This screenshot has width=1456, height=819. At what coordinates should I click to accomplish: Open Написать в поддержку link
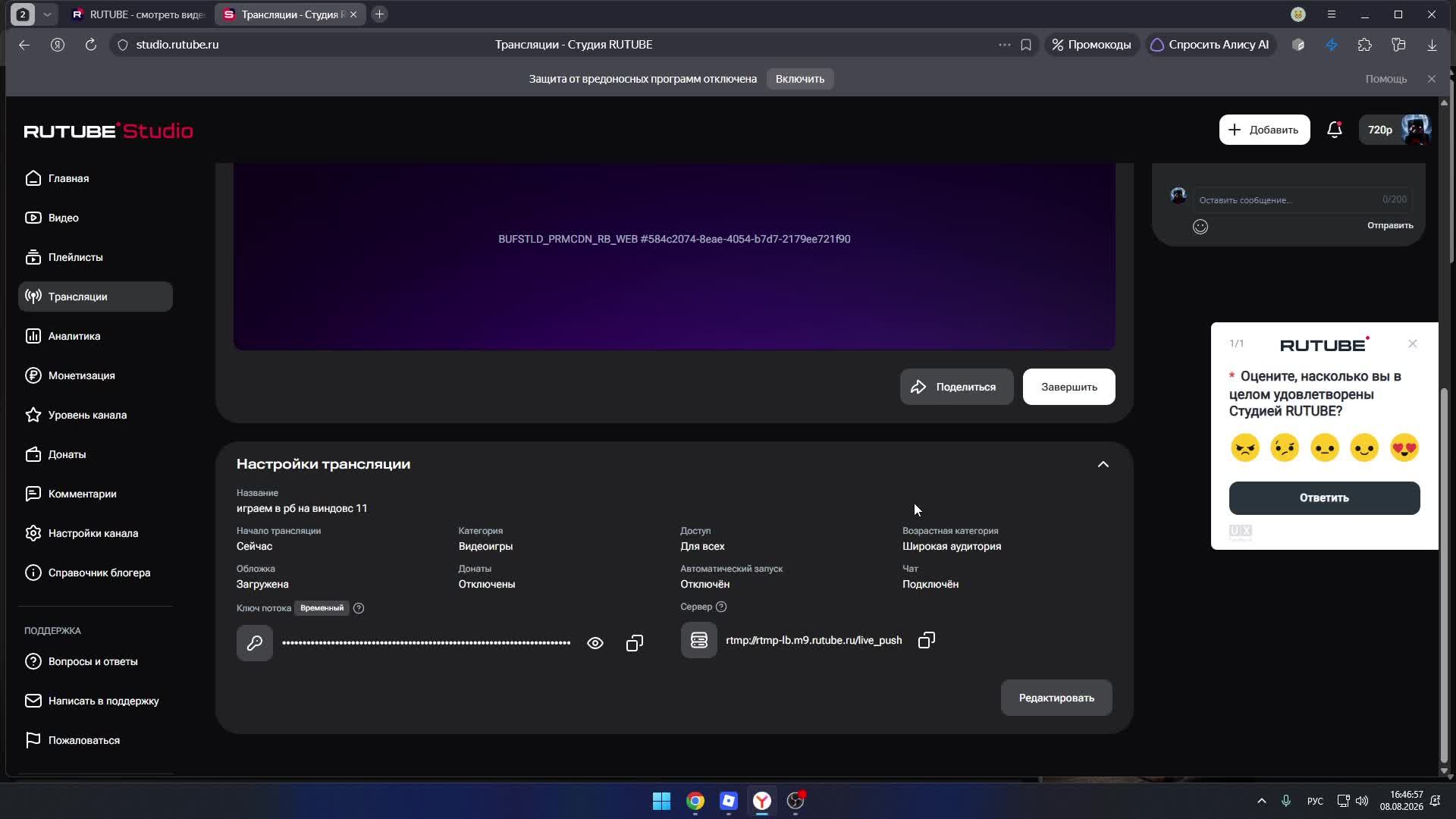click(x=96, y=701)
